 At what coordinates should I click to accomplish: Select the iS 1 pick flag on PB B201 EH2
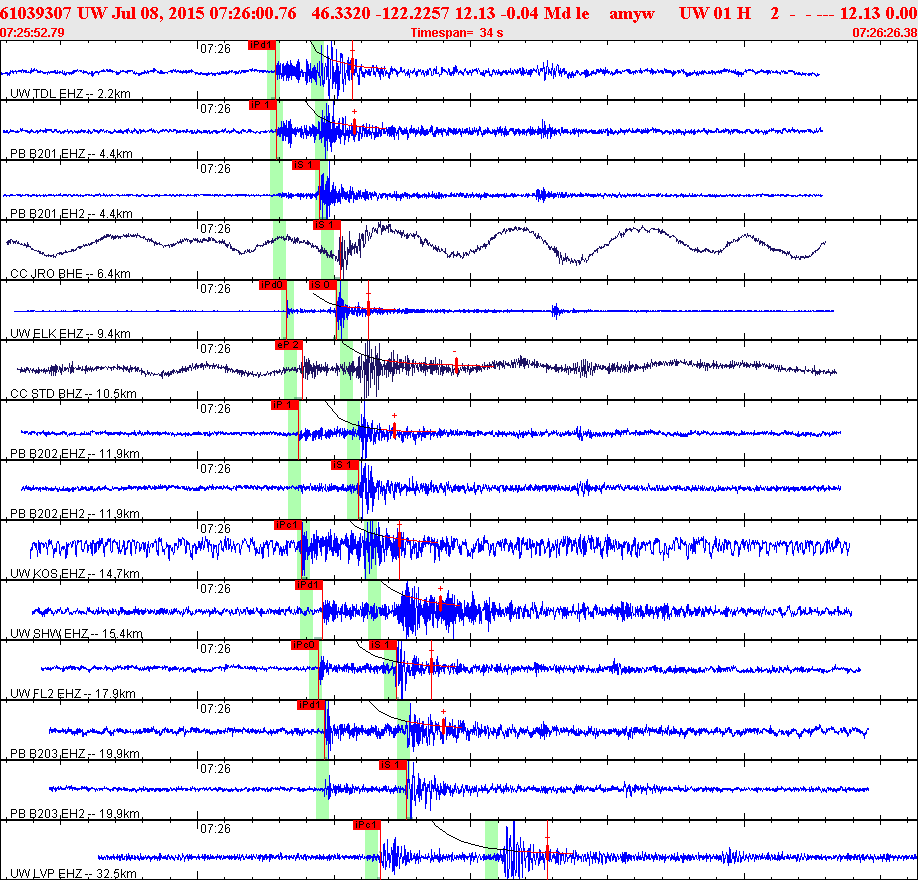coord(306,165)
